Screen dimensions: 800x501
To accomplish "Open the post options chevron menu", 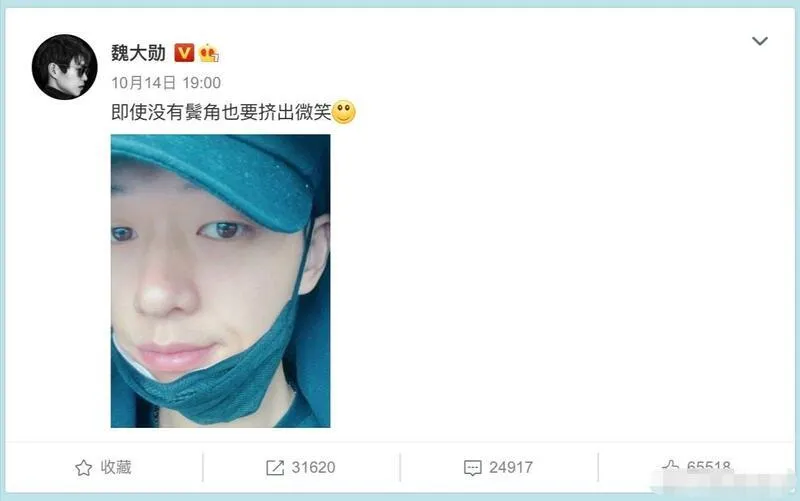I will [x=760, y=41].
